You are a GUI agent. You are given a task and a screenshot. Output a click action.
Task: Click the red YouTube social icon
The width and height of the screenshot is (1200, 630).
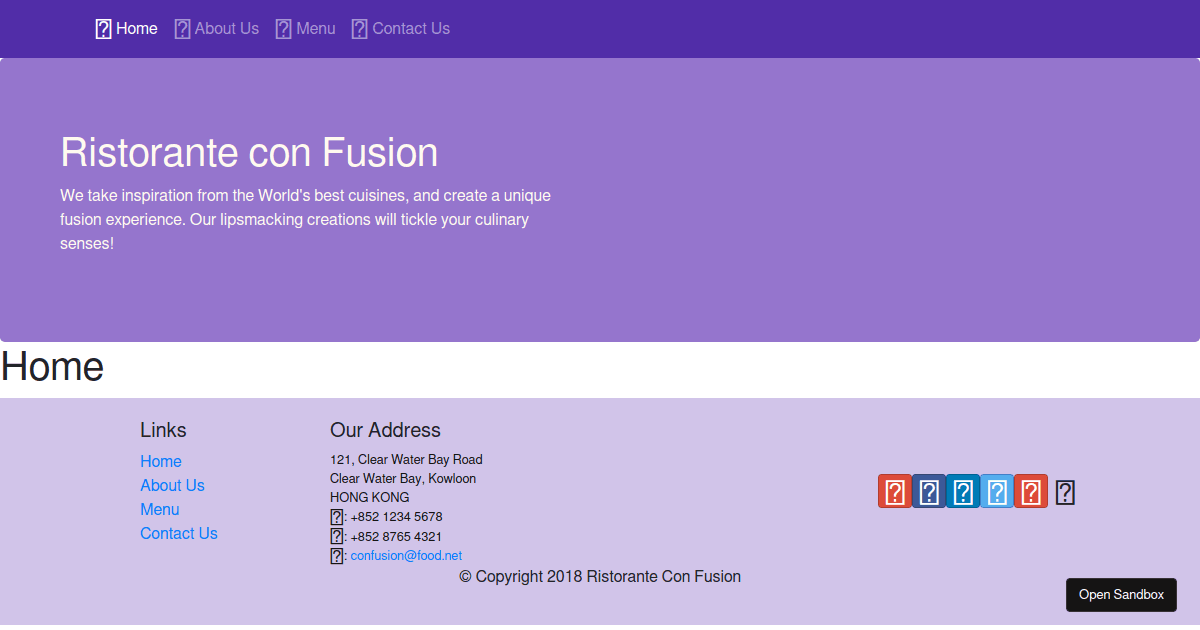(x=1030, y=491)
